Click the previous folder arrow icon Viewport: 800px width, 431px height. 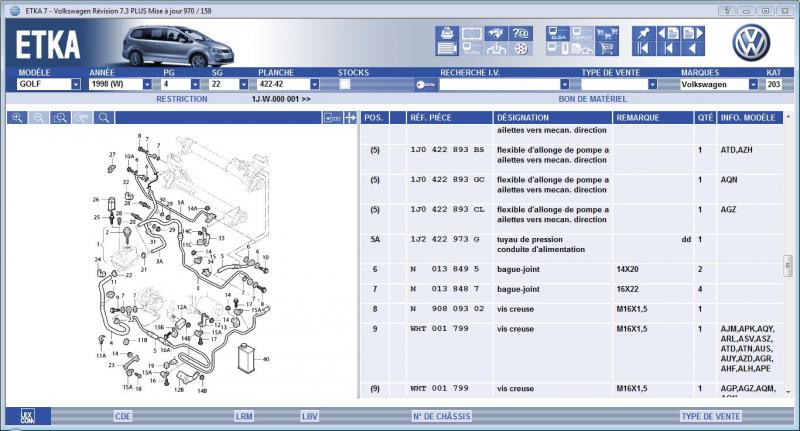pos(668,33)
